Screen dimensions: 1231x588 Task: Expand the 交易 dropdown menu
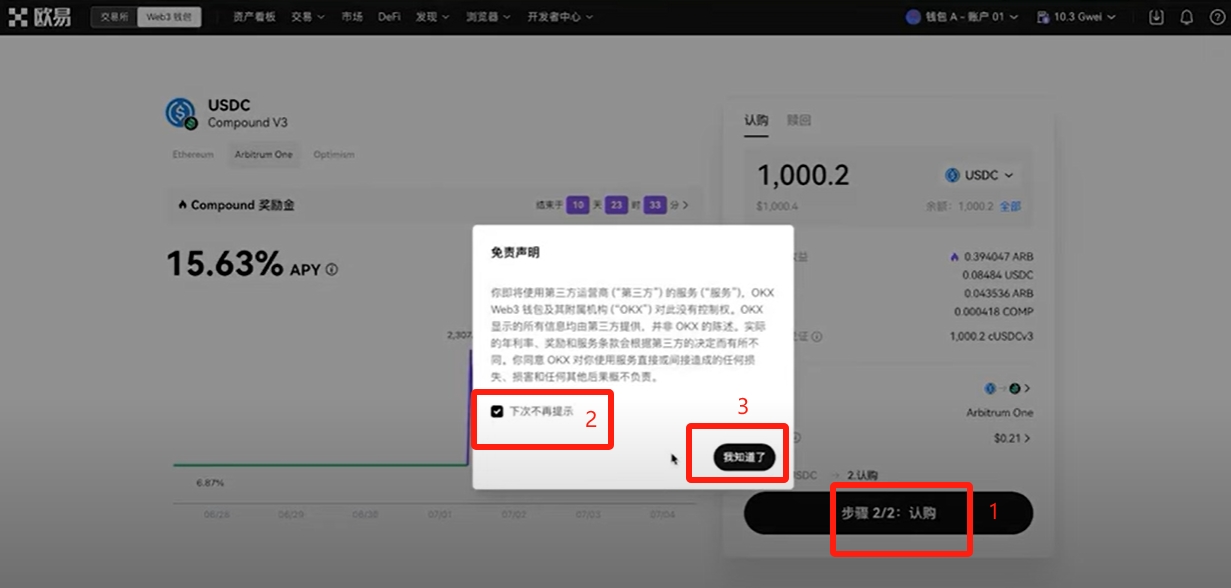click(308, 17)
